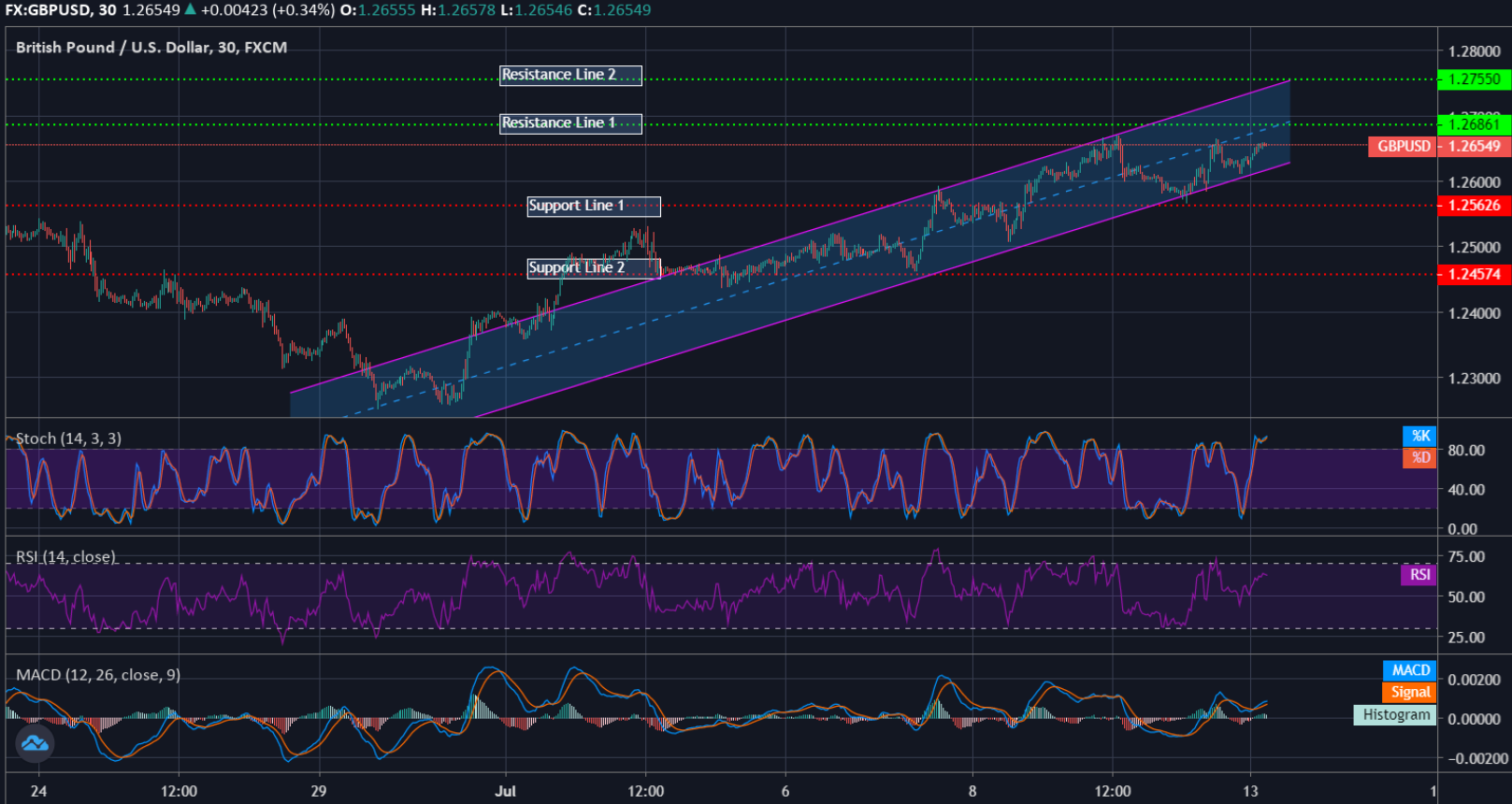
Task: Click the TradingView cloud logo icon
Action: [35, 743]
